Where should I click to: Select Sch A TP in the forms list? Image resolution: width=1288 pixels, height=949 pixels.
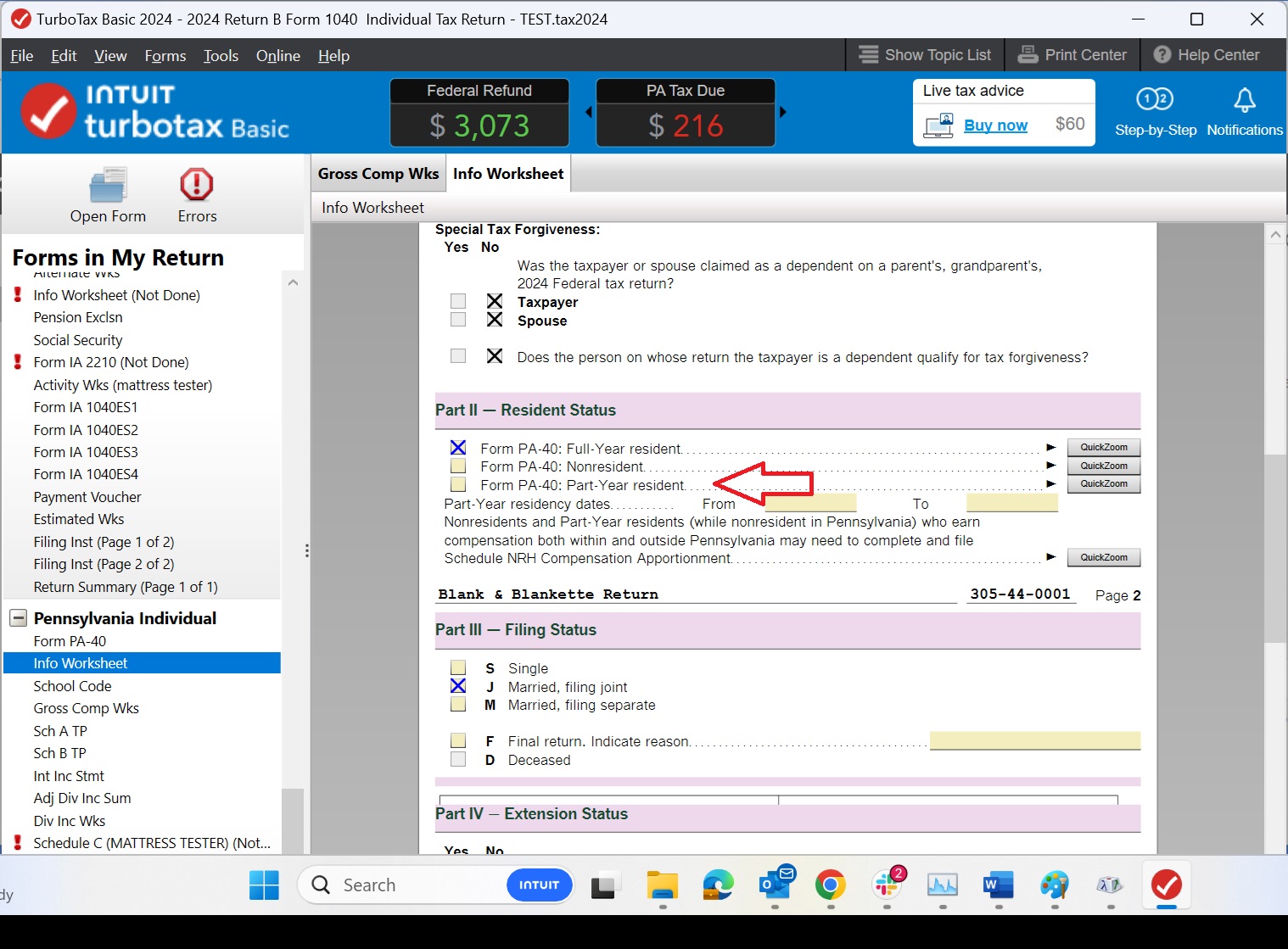(x=60, y=731)
